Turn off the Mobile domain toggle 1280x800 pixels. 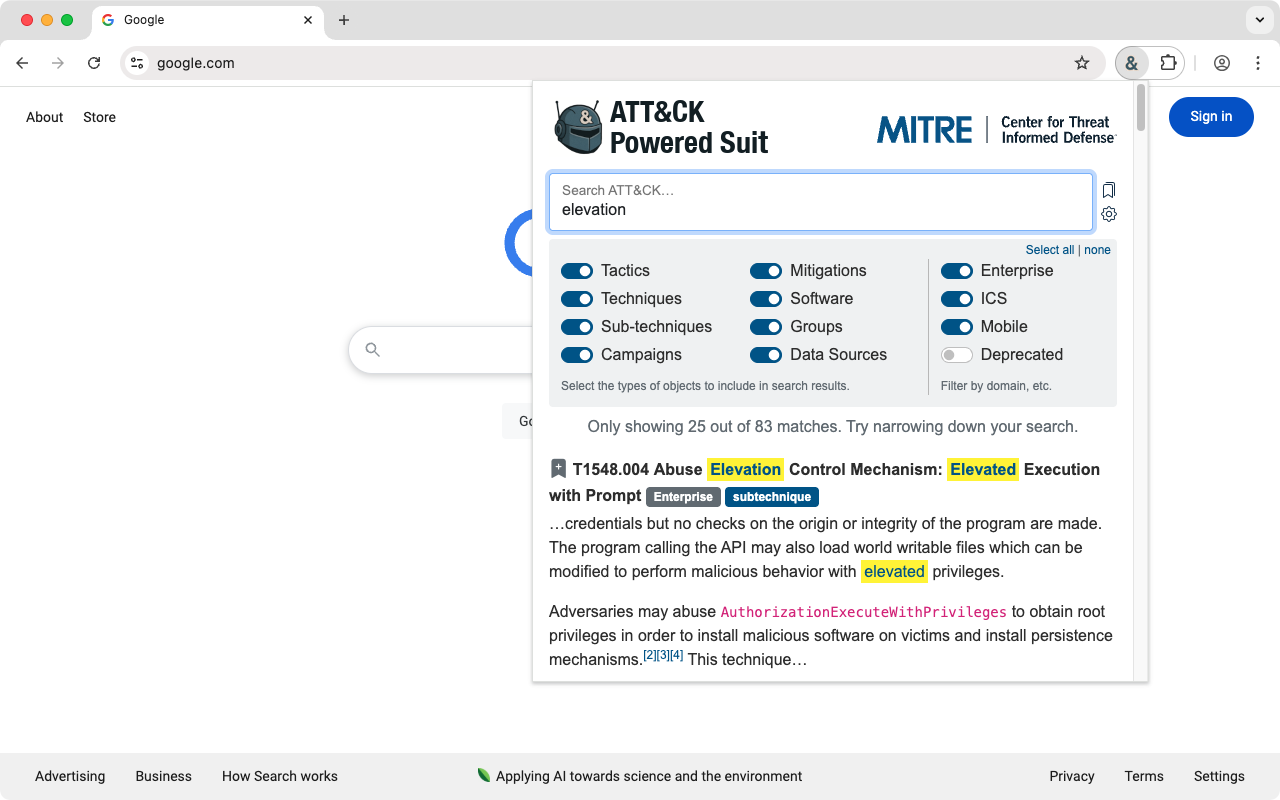tap(957, 326)
